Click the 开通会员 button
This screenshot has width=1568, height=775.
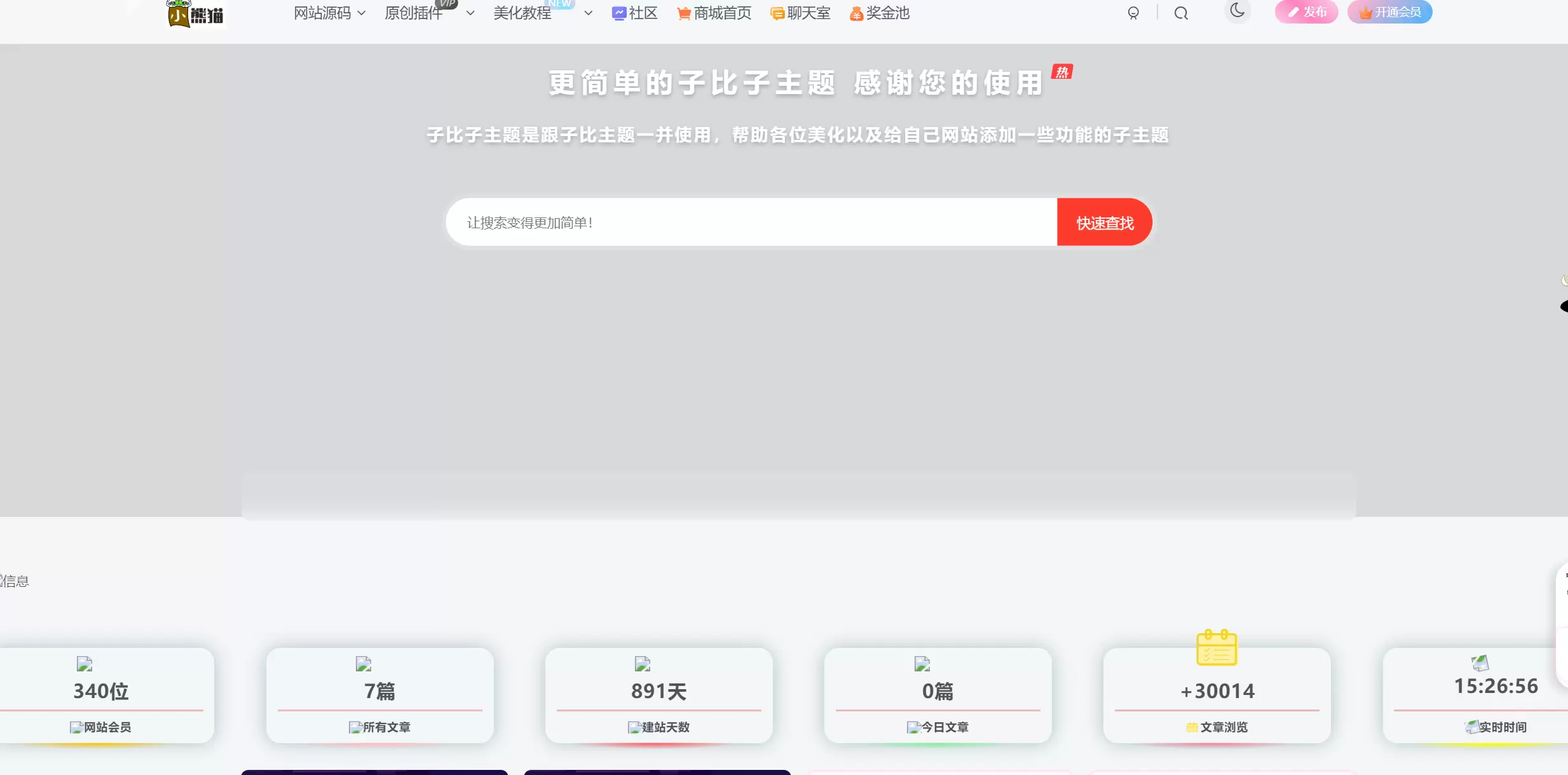pyautogui.click(x=1390, y=12)
